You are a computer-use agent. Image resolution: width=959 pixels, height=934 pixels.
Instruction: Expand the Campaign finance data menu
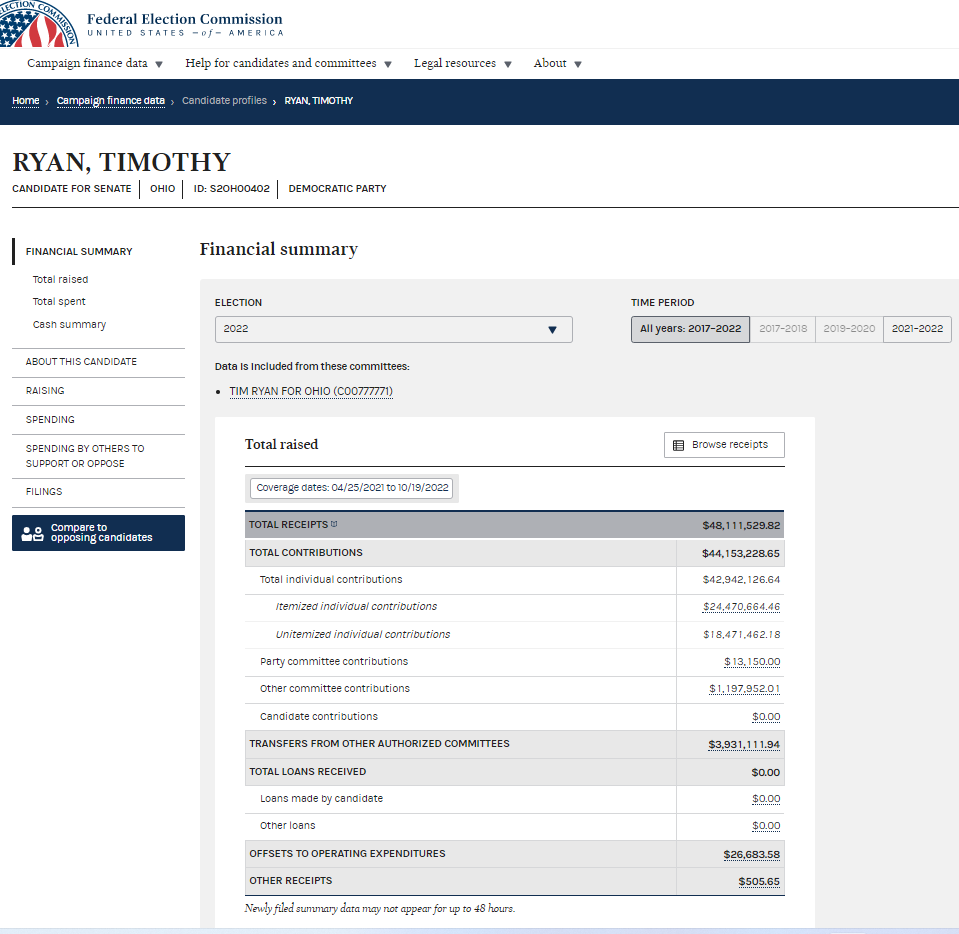point(95,64)
